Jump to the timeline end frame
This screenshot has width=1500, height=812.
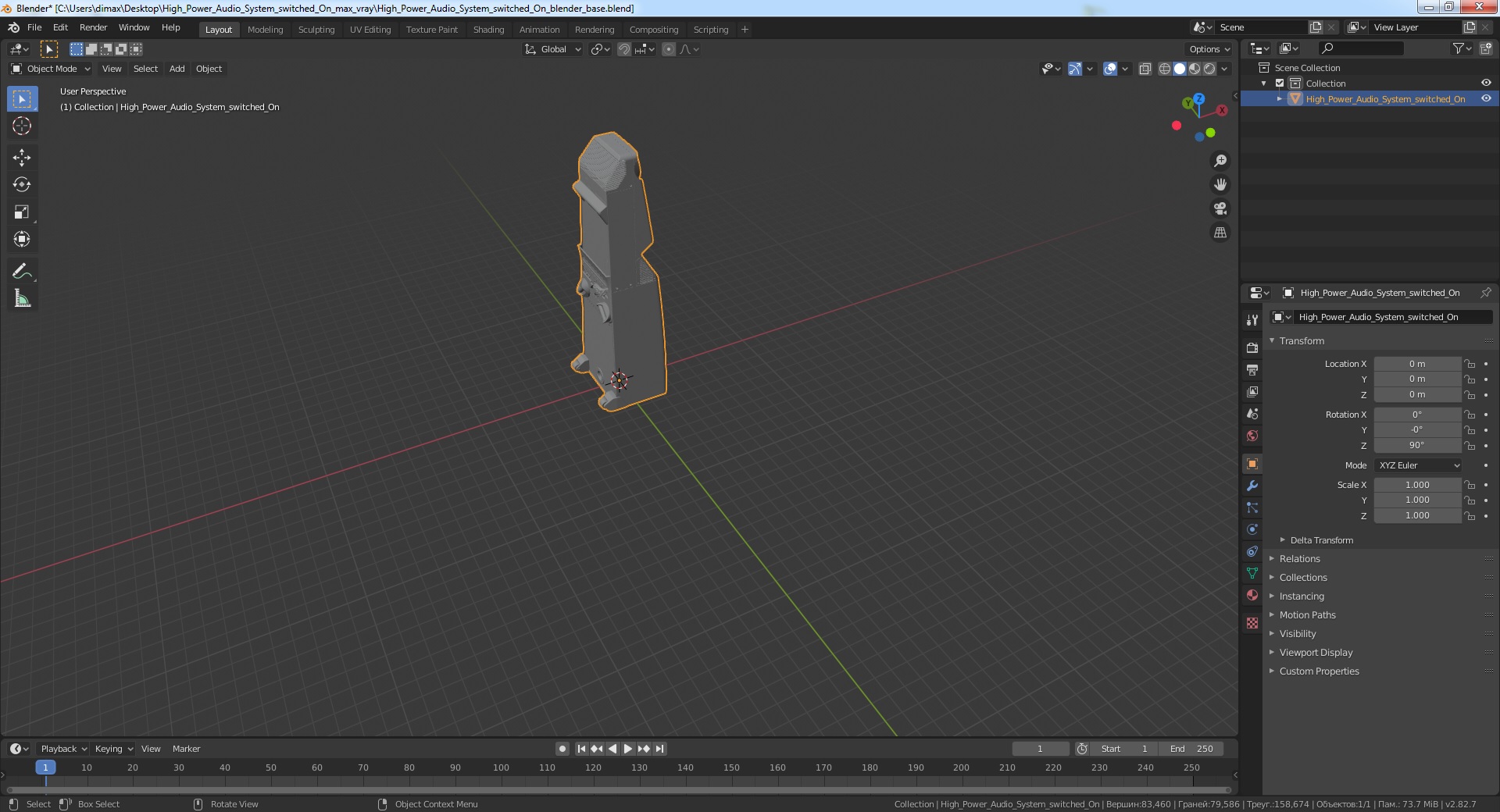(659, 749)
